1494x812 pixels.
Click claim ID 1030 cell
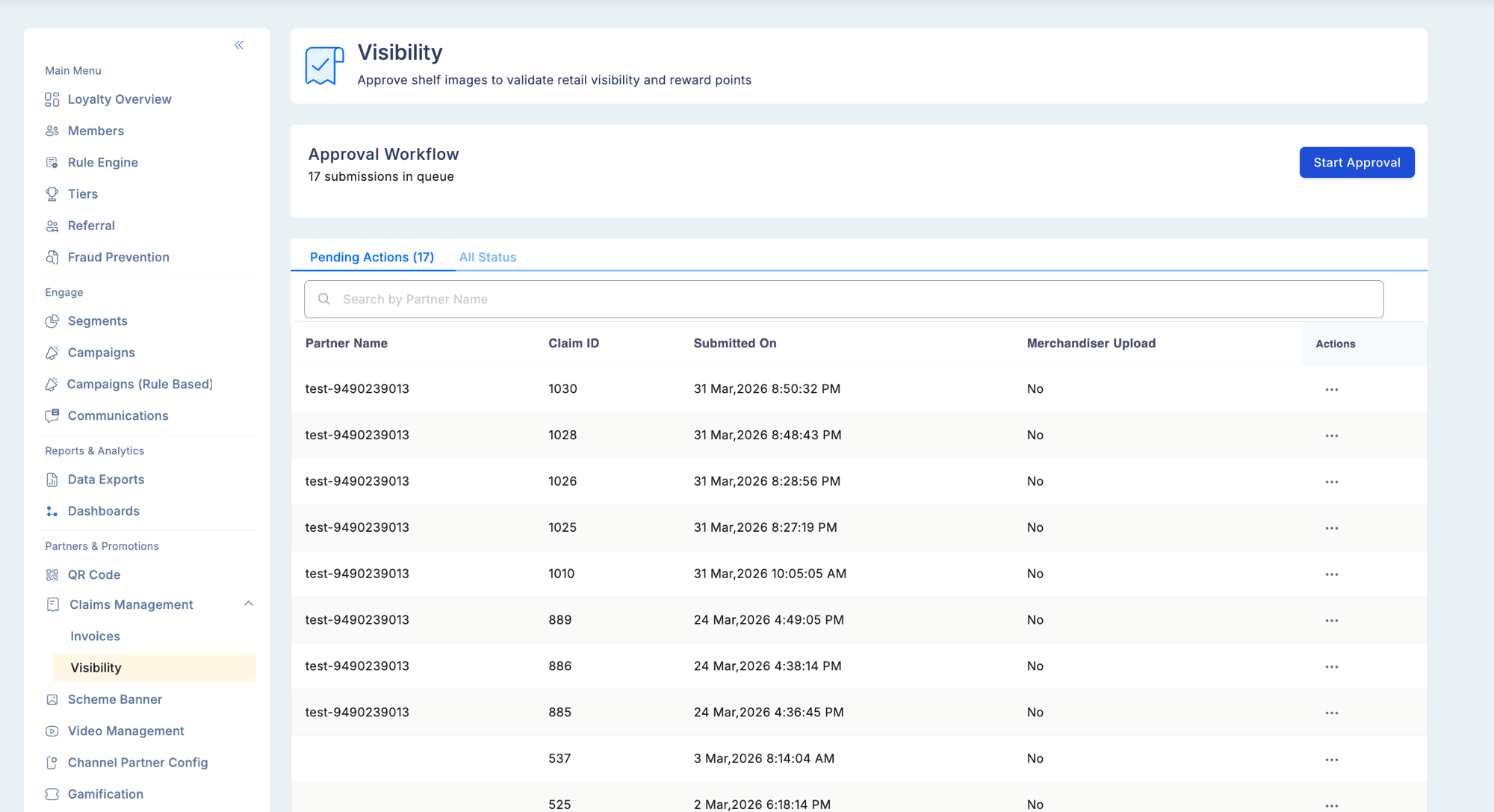click(562, 388)
